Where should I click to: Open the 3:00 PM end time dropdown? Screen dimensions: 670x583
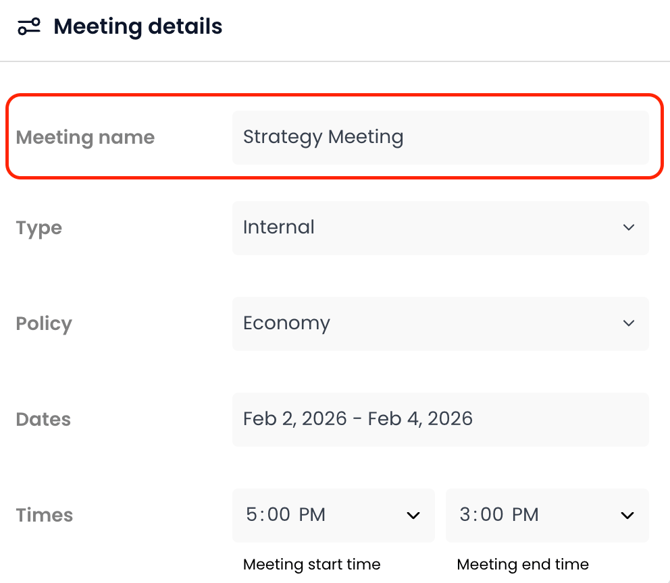535,515
